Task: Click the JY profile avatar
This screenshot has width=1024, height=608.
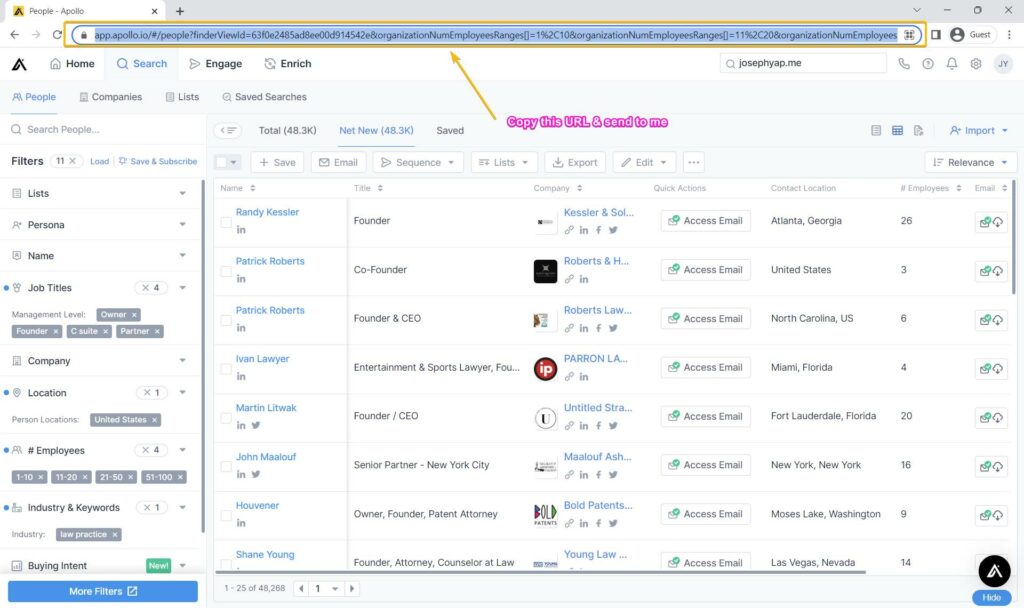Action: coord(1003,64)
